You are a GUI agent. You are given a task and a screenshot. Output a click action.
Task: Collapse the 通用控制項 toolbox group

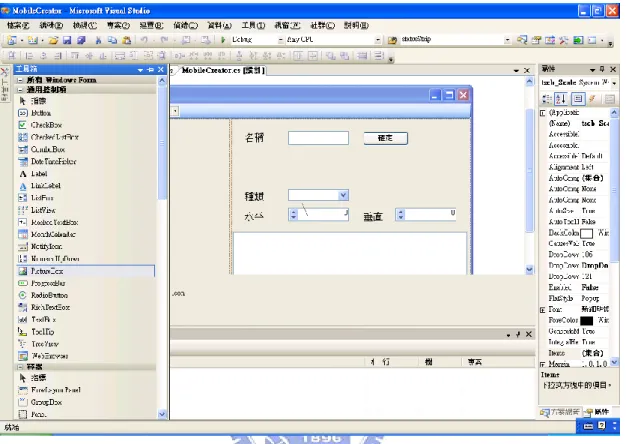coord(20,90)
